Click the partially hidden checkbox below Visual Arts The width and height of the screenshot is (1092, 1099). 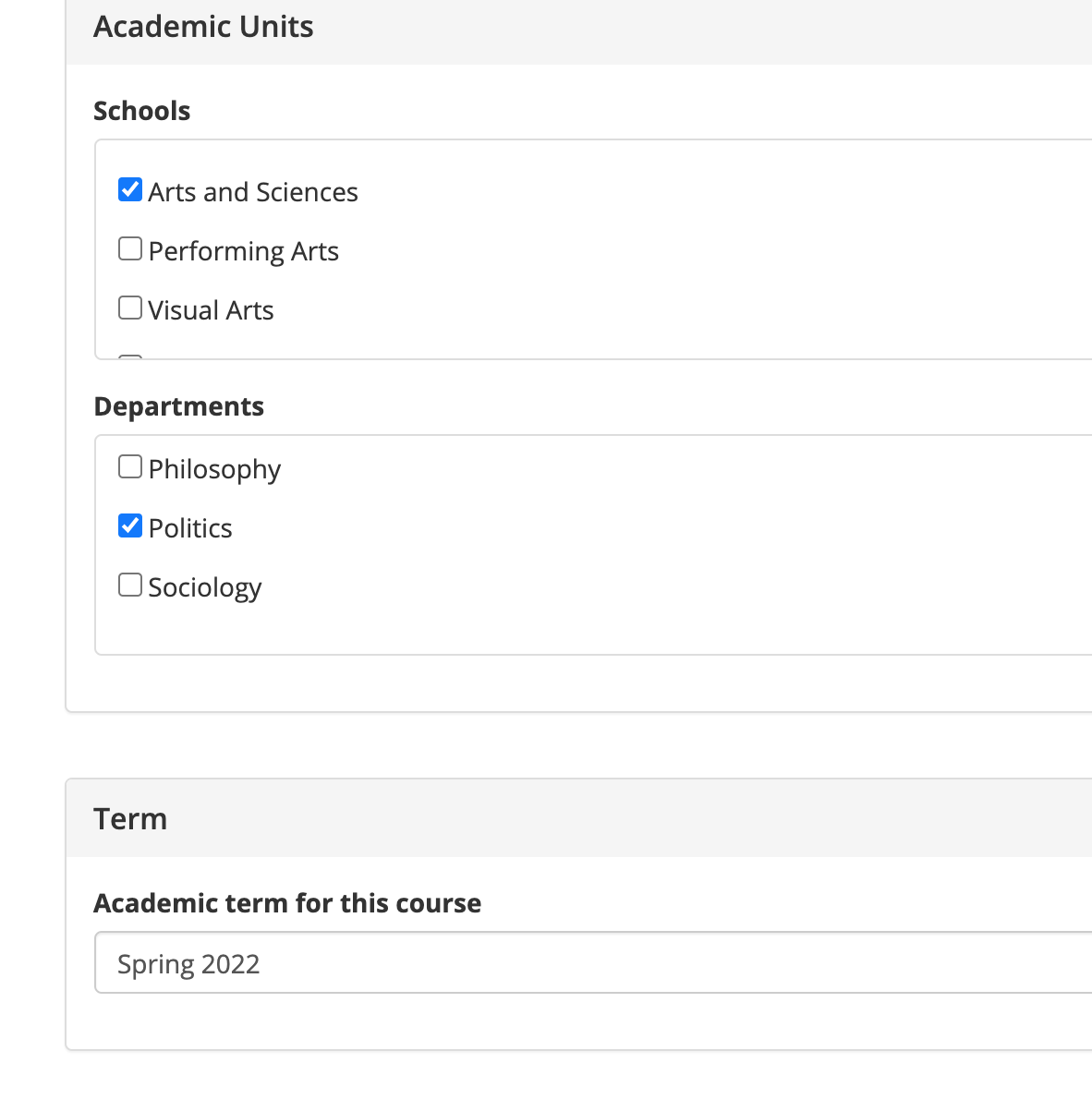(x=130, y=356)
